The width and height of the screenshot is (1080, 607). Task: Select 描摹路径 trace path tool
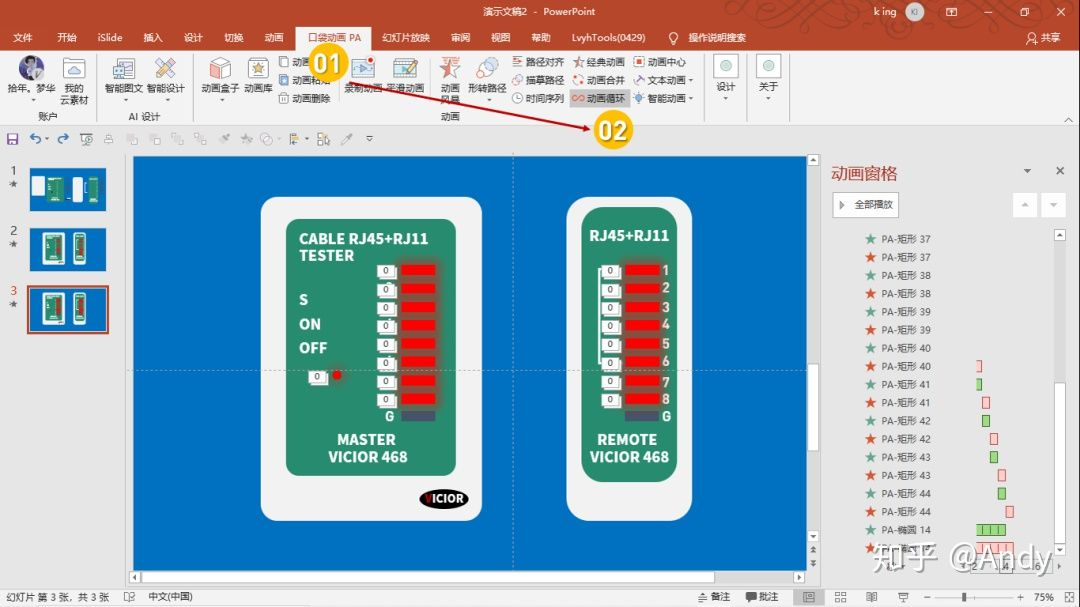coord(538,80)
